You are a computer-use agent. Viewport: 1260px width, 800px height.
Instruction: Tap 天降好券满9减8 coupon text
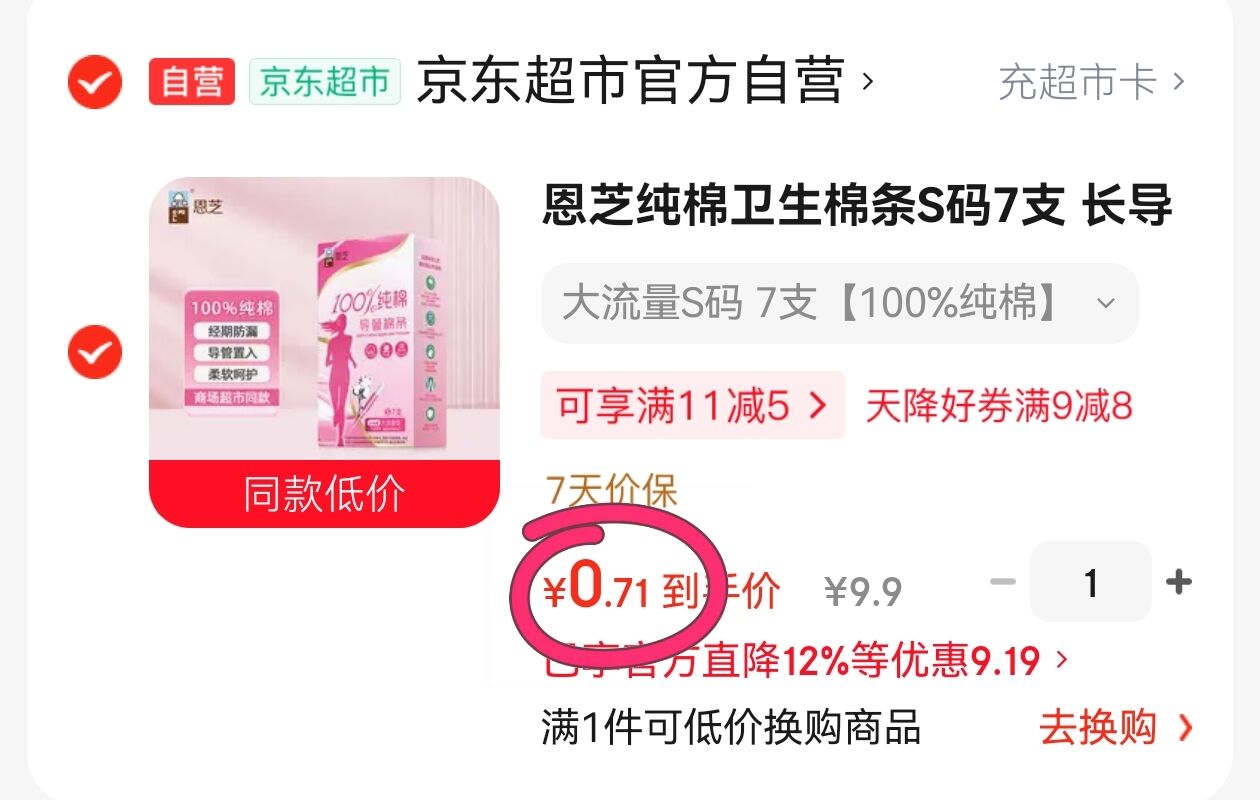[x=999, y=406]
